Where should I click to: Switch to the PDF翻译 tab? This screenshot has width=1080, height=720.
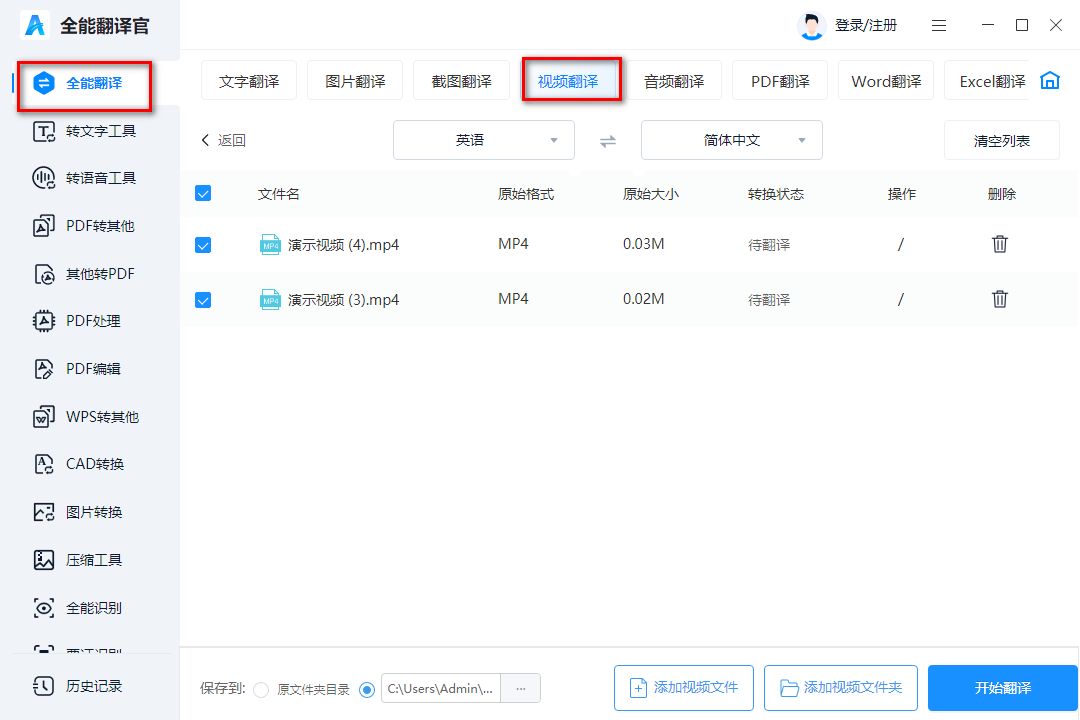tap(780, 82)
